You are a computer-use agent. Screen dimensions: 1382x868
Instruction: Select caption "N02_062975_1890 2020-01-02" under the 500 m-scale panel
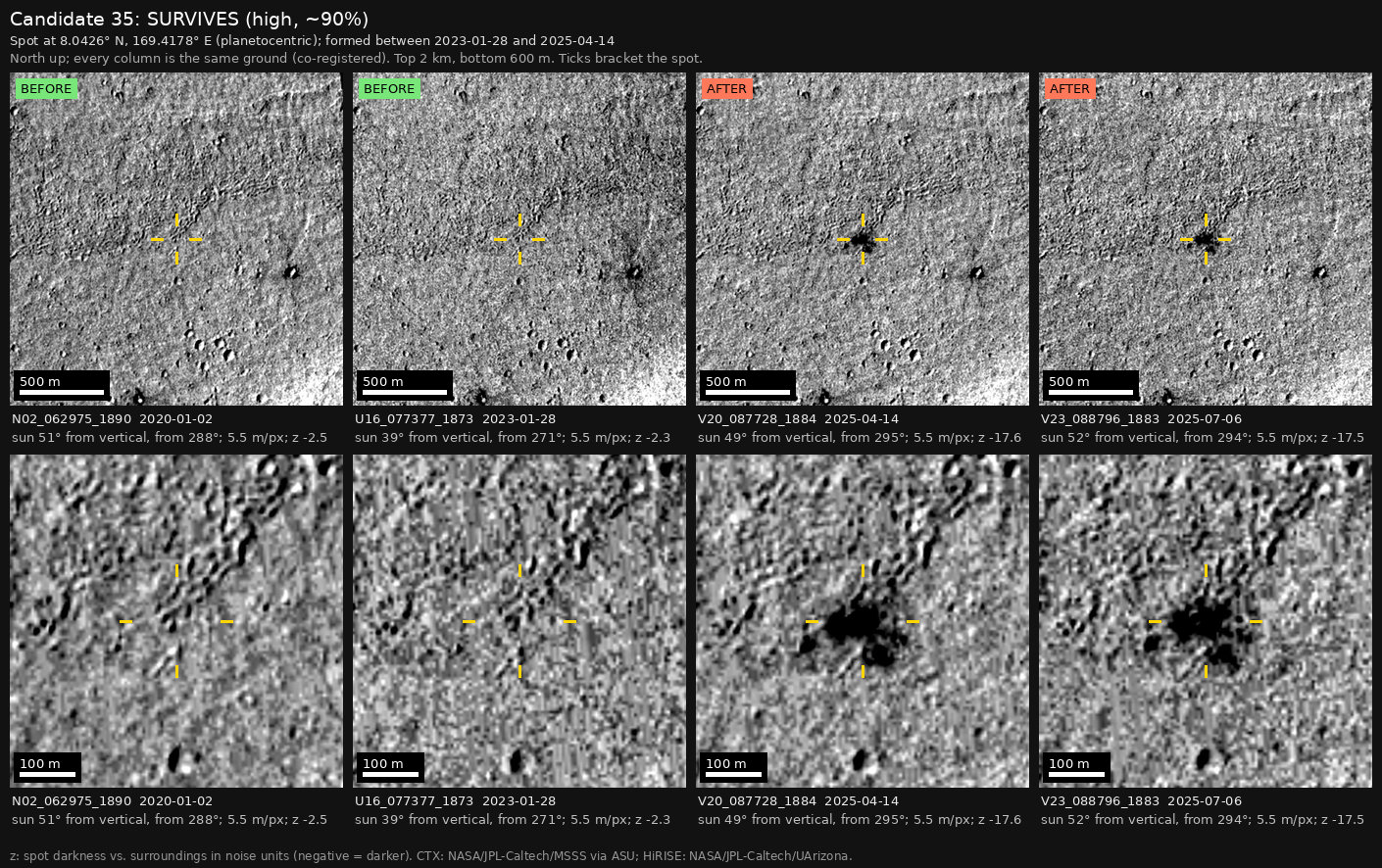click(x=112, y=419)
